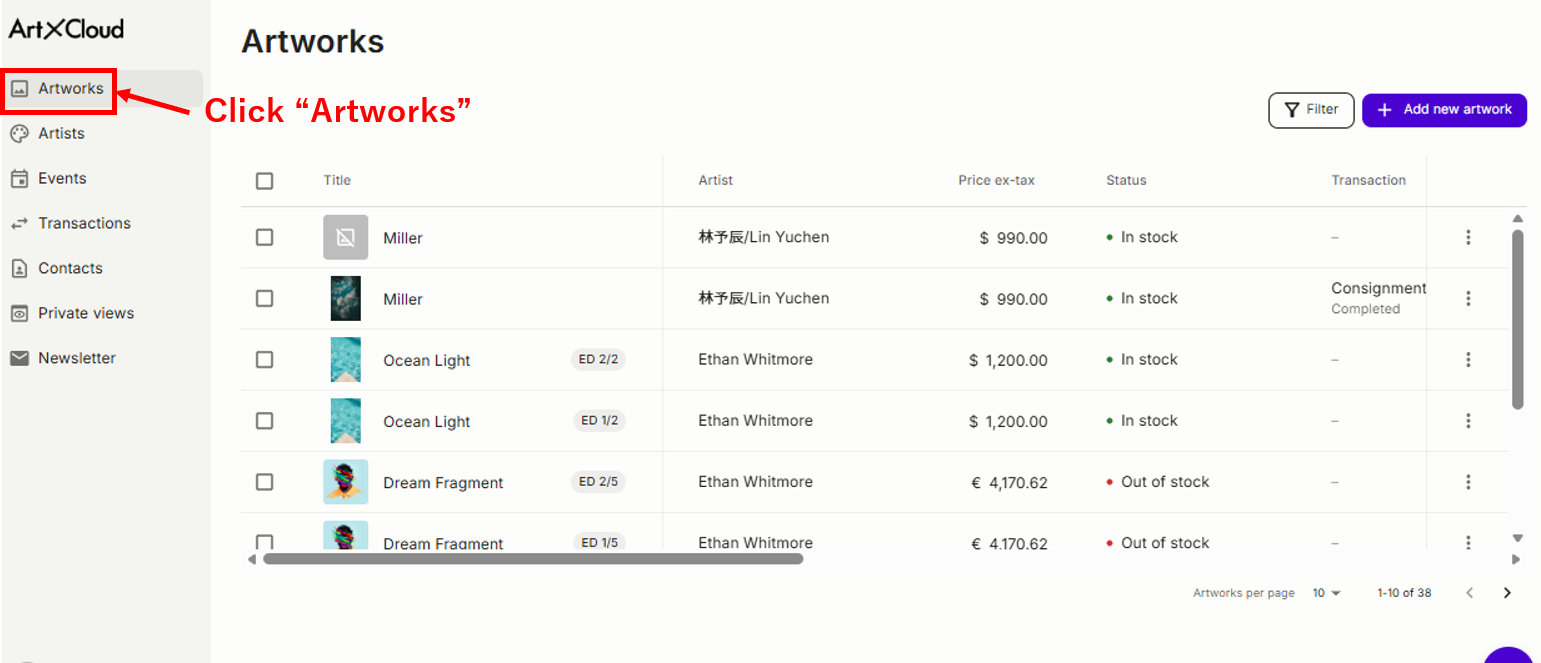The image size is (1541, 663).
Task: Open the second Miller artwork thumbnail
Action: pyautogui.click(x=346, y=299)
